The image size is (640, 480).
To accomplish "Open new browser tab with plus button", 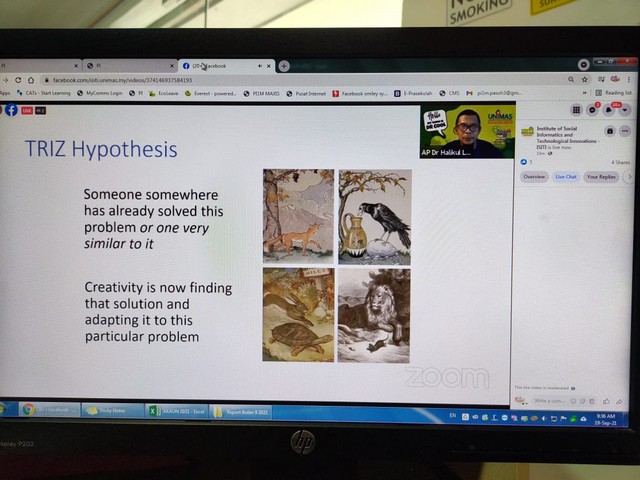I will coord(284,66).
